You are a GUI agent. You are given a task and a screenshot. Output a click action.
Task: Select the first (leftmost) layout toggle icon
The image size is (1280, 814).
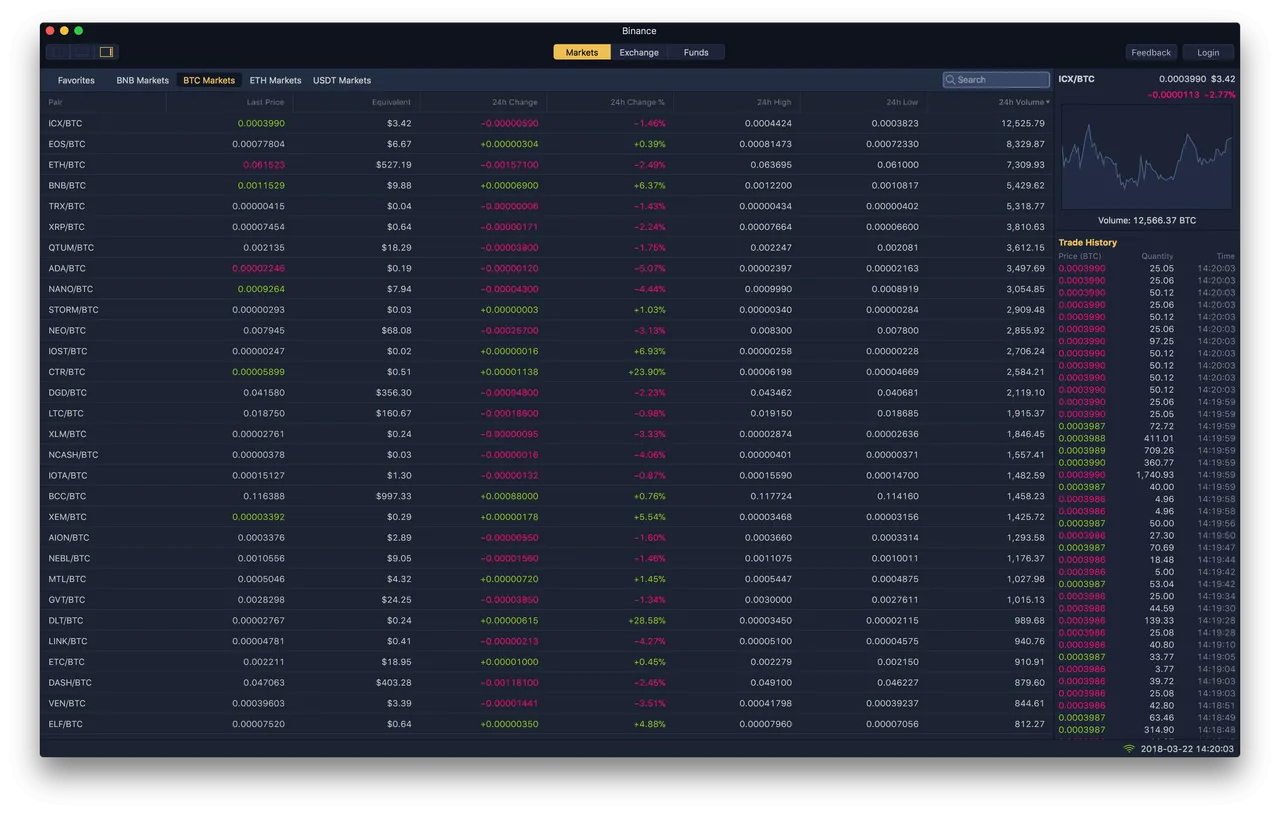(x=58, y=52)
